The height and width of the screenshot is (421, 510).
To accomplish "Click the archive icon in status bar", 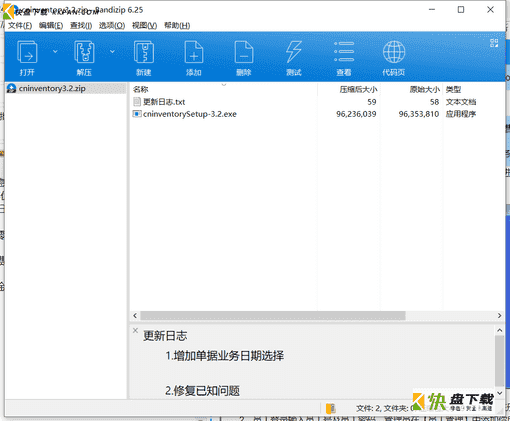I will 330,408.
